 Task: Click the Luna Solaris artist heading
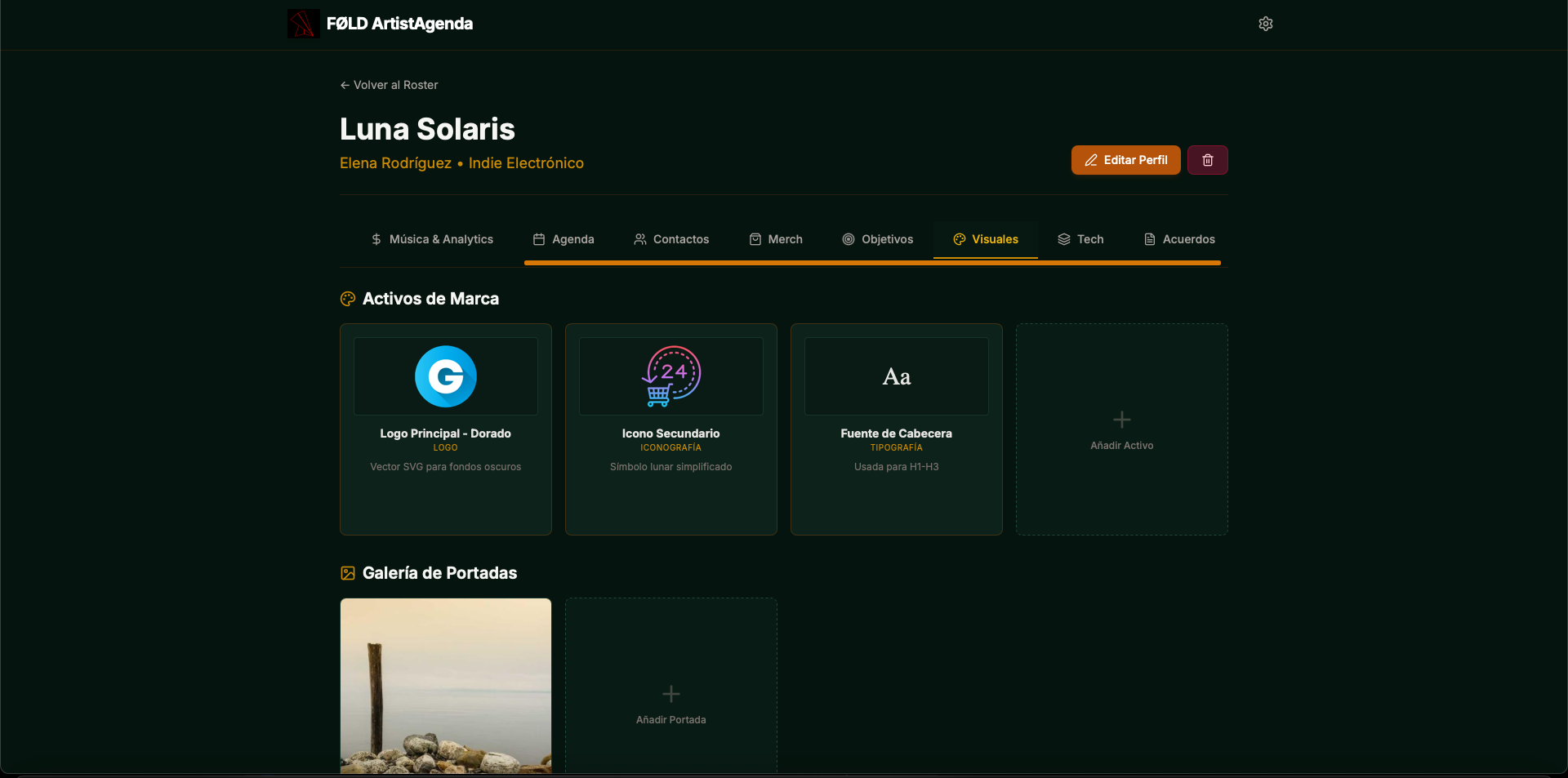pyautogui.click(x=427, y=129)
